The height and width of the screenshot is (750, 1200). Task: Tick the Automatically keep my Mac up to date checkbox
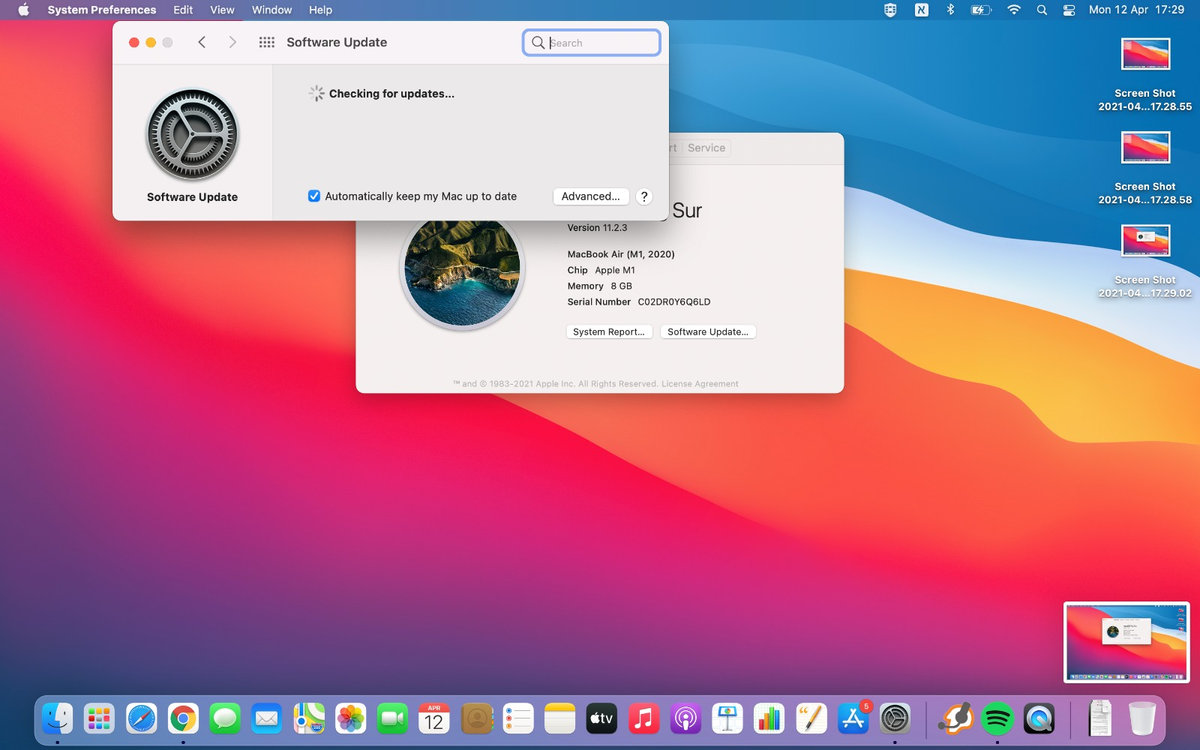[314, 196]
